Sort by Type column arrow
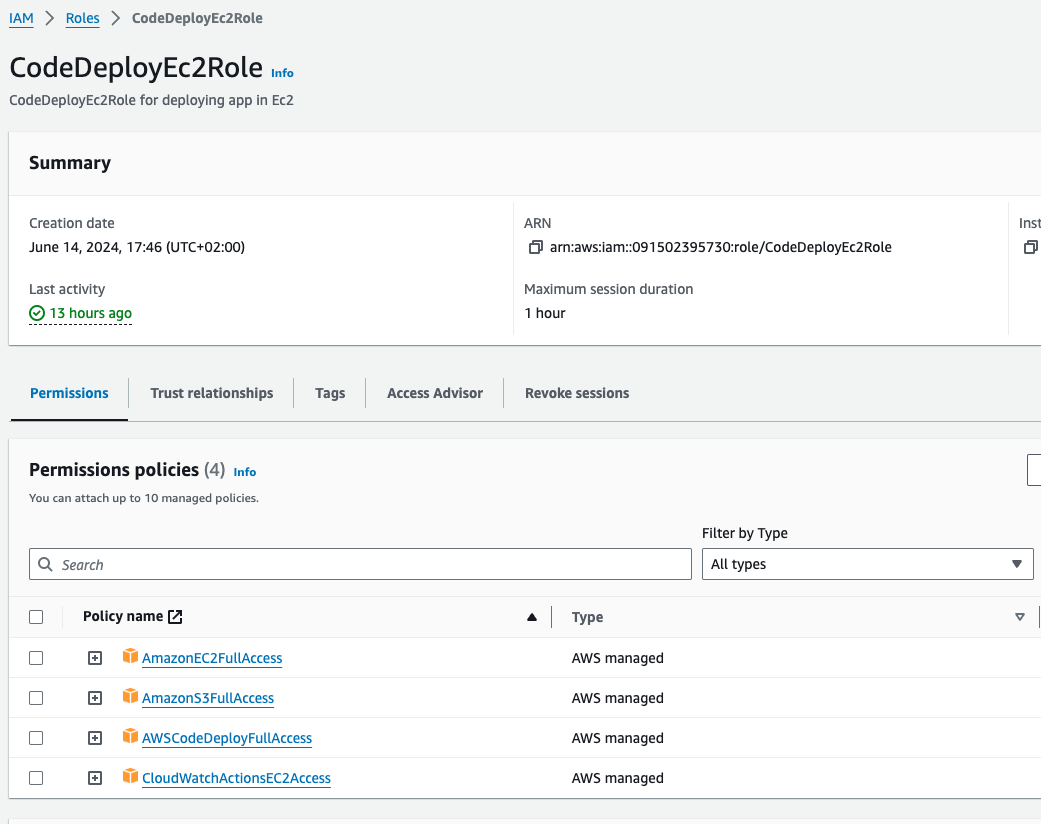This screenshot has width=1041, height=824. pos(1020,618)
